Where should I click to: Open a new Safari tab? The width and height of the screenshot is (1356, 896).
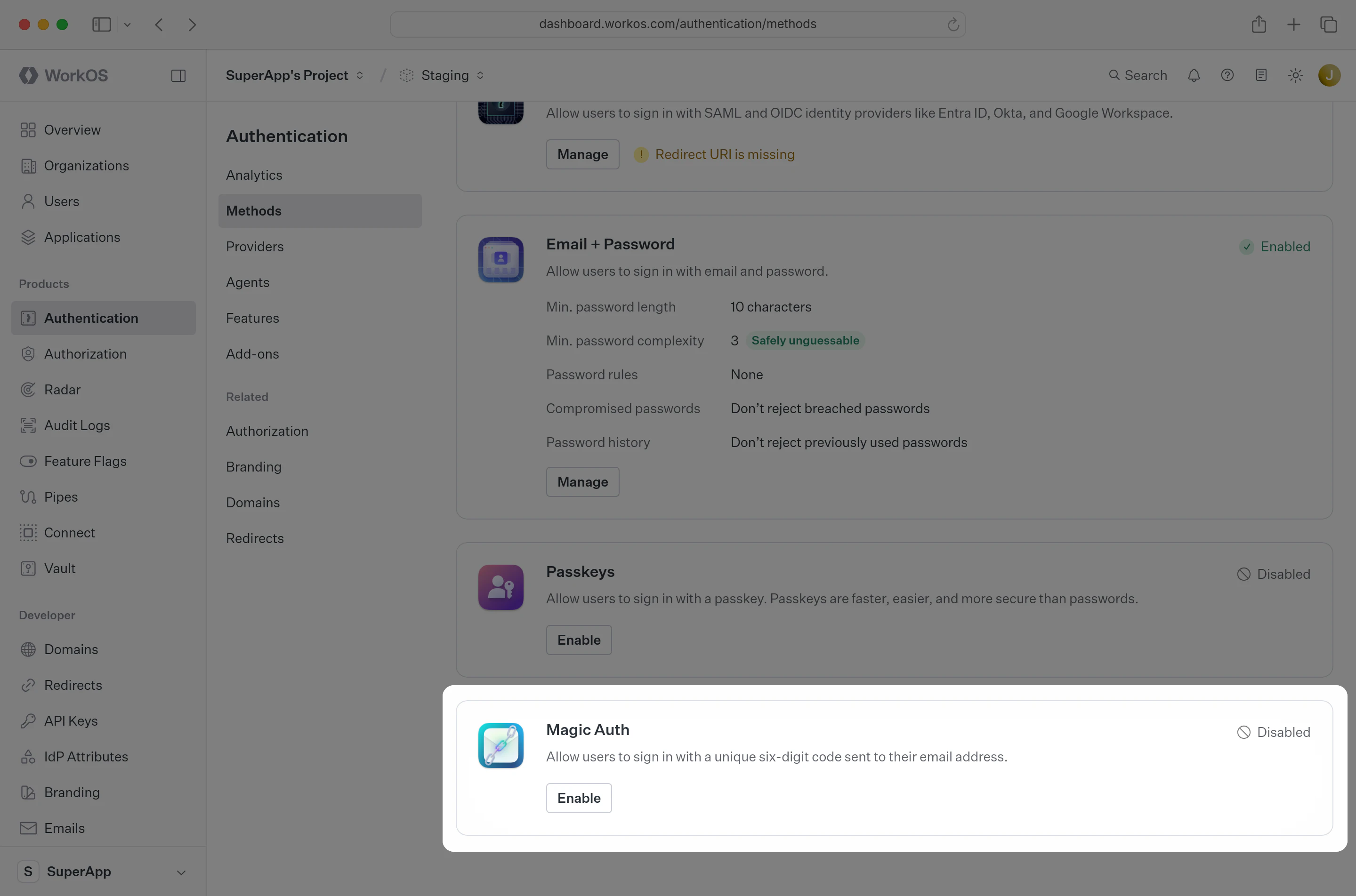pyautogui.click(x=1294, y=24)
